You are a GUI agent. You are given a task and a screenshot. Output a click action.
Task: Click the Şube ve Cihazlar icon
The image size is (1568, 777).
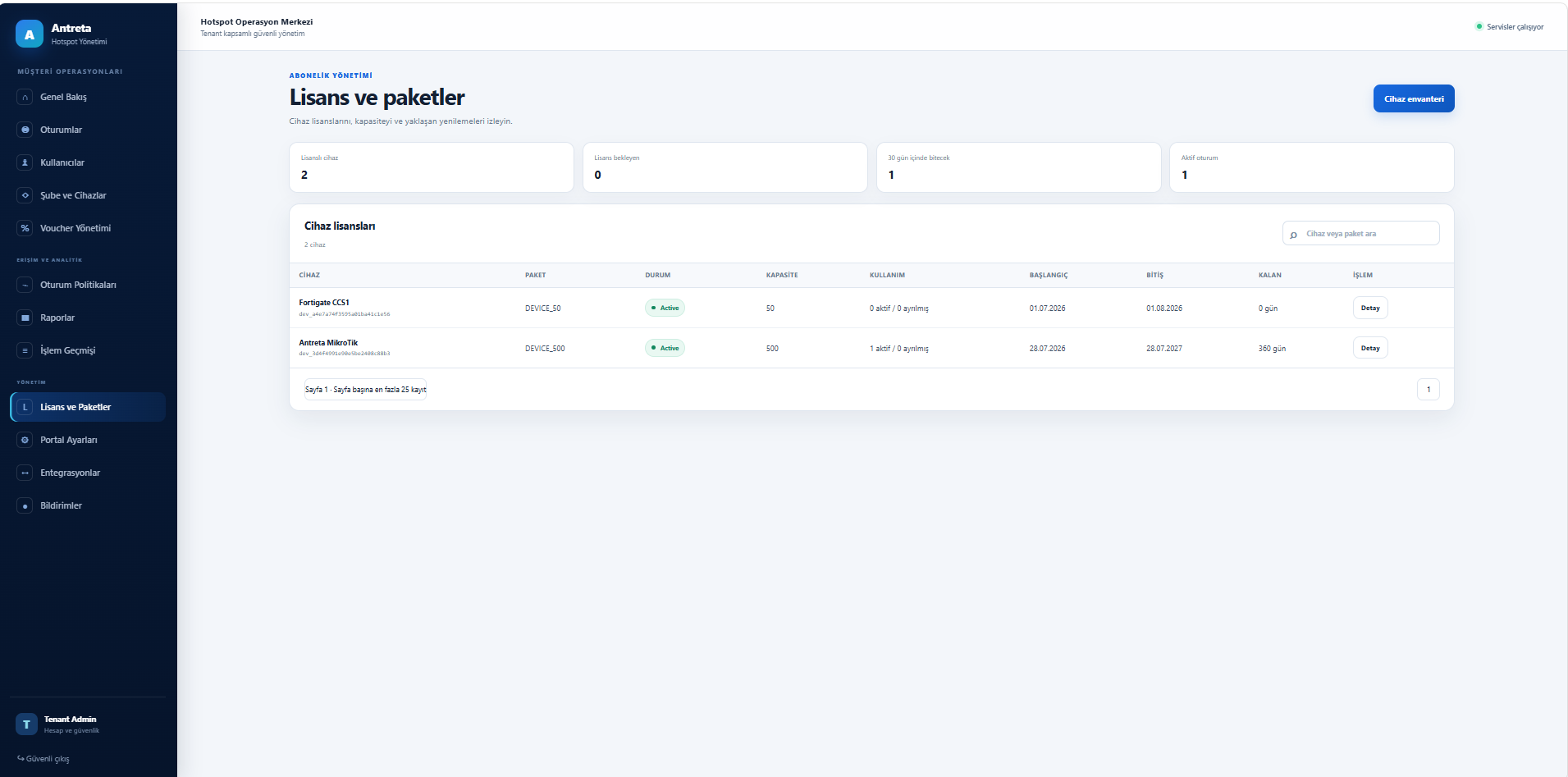[25, 195]
